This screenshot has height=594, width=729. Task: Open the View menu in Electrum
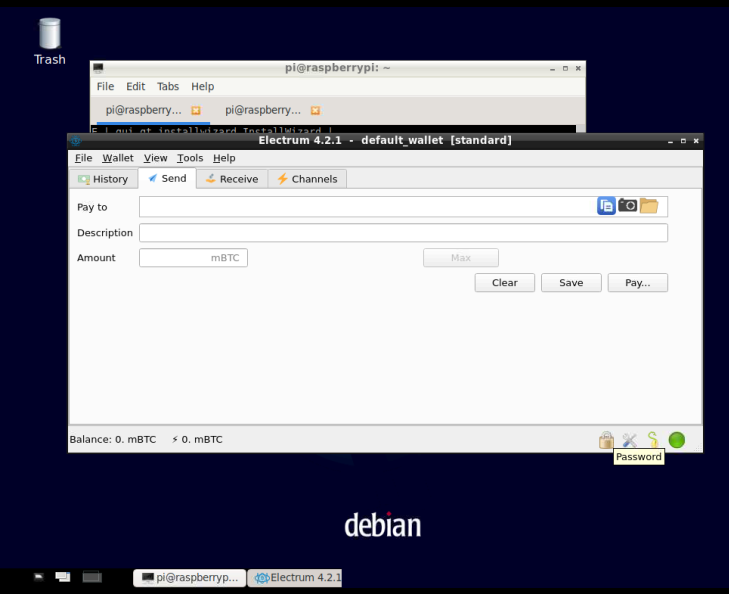point(155,158)
